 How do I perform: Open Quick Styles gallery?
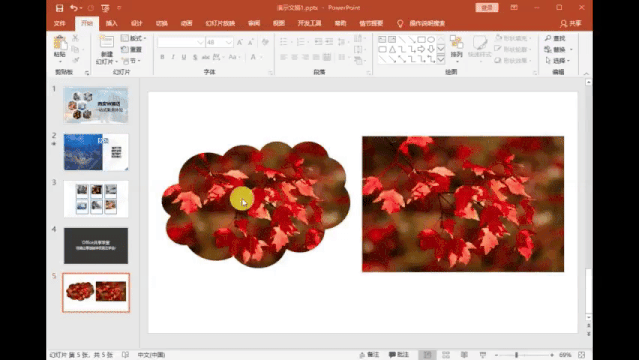point(480,49)
